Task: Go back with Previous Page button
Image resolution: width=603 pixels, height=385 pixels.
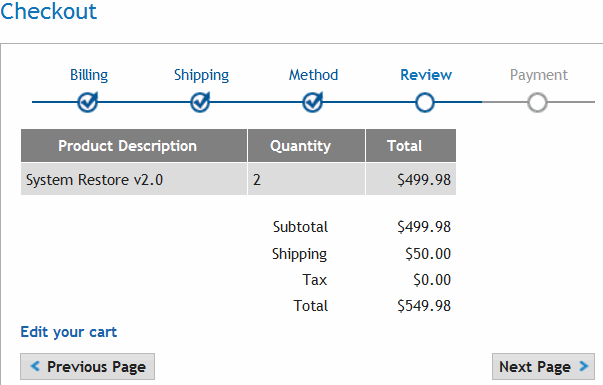Action: coord(88,367)
